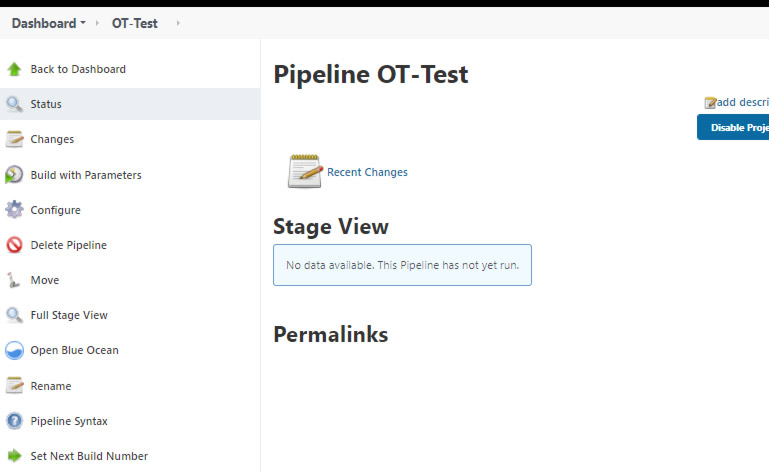Select the Move option

45,280
